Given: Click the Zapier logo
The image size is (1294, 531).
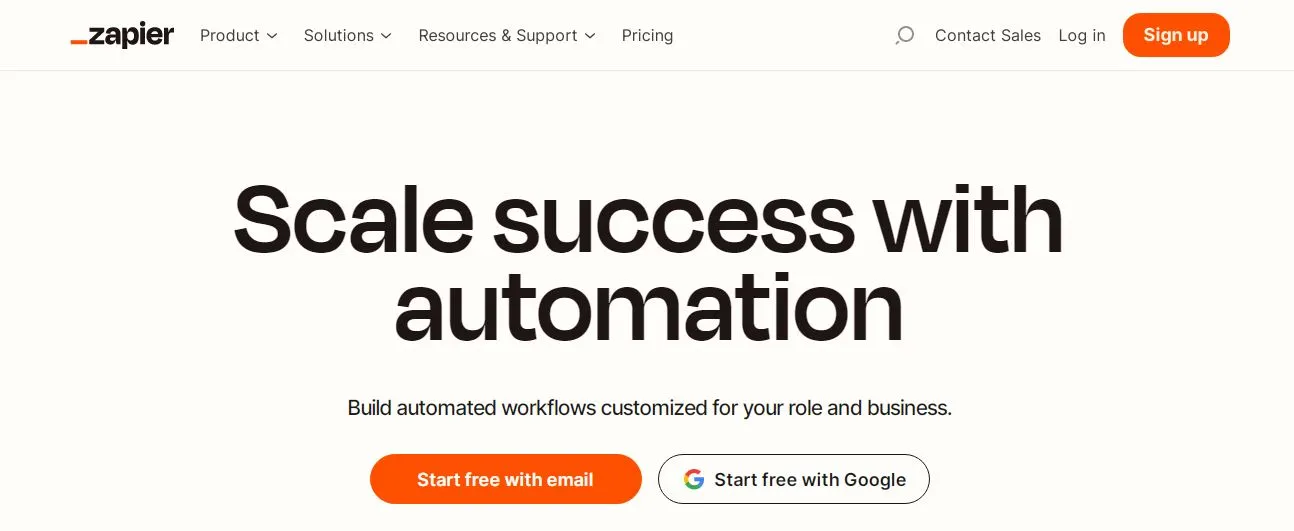Looking at the screenshot, I should [122, 36].
